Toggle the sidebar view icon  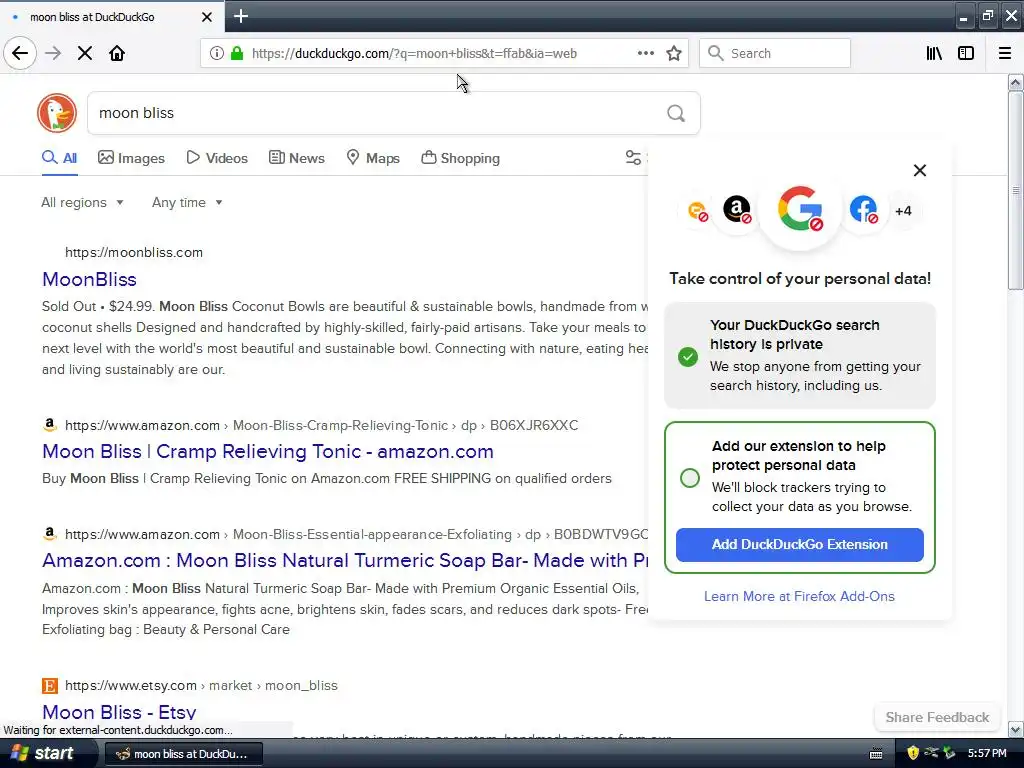pyautogui.click(x=966, y=53)
